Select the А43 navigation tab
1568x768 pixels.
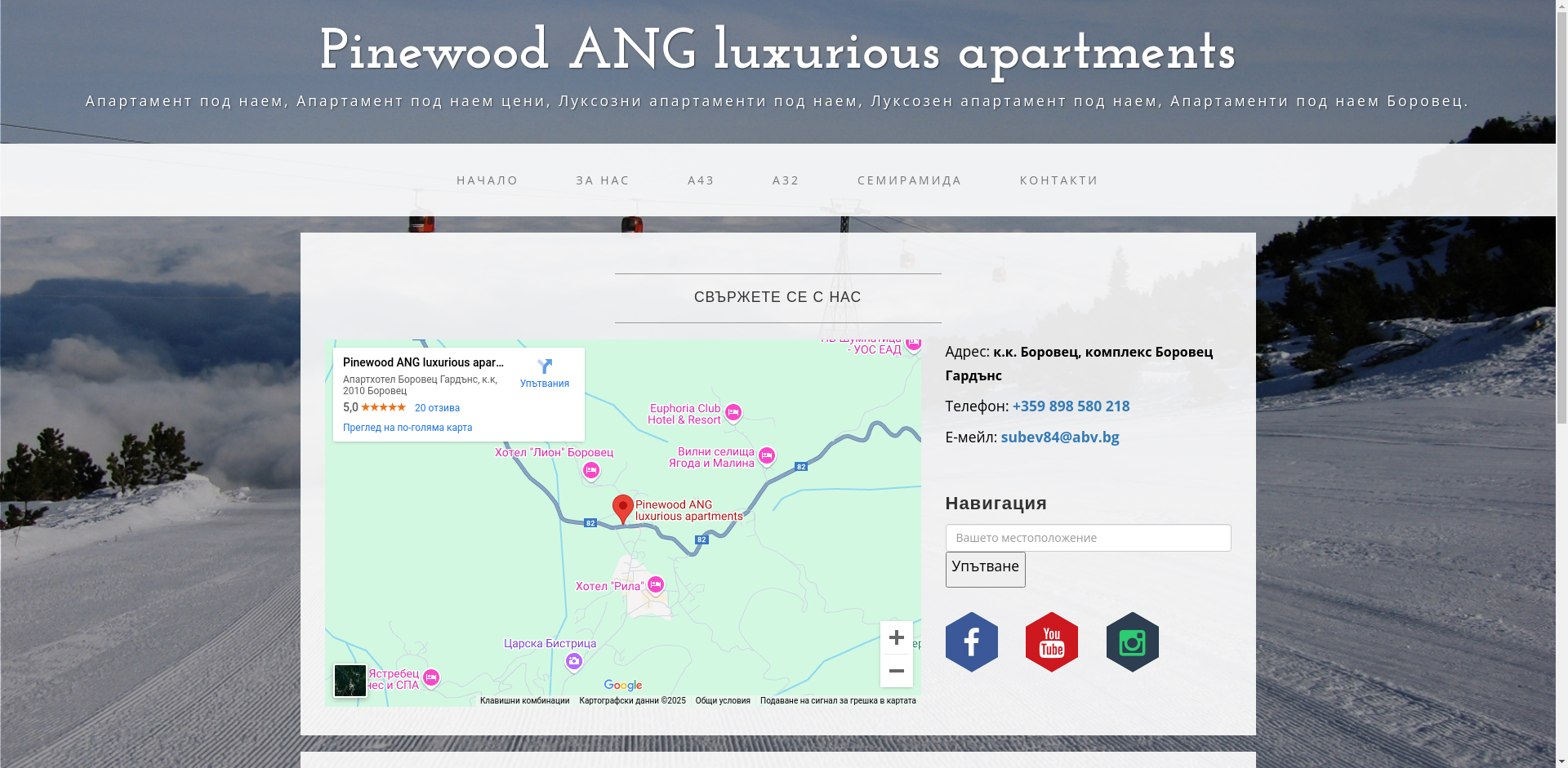[x=701, y=180]
